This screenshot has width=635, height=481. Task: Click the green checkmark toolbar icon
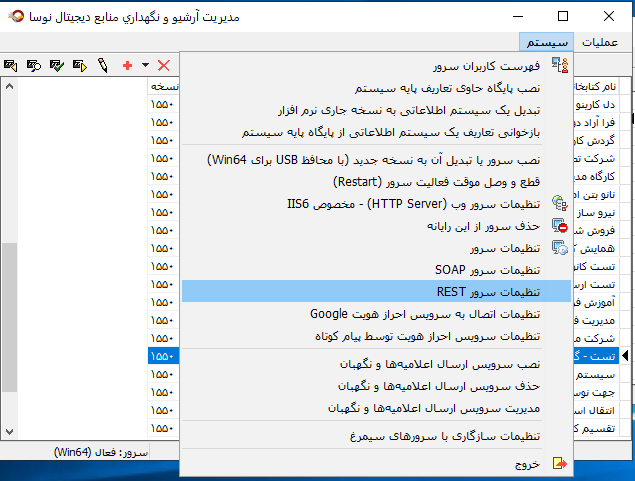pyautogui.click(x=56, y=65)
